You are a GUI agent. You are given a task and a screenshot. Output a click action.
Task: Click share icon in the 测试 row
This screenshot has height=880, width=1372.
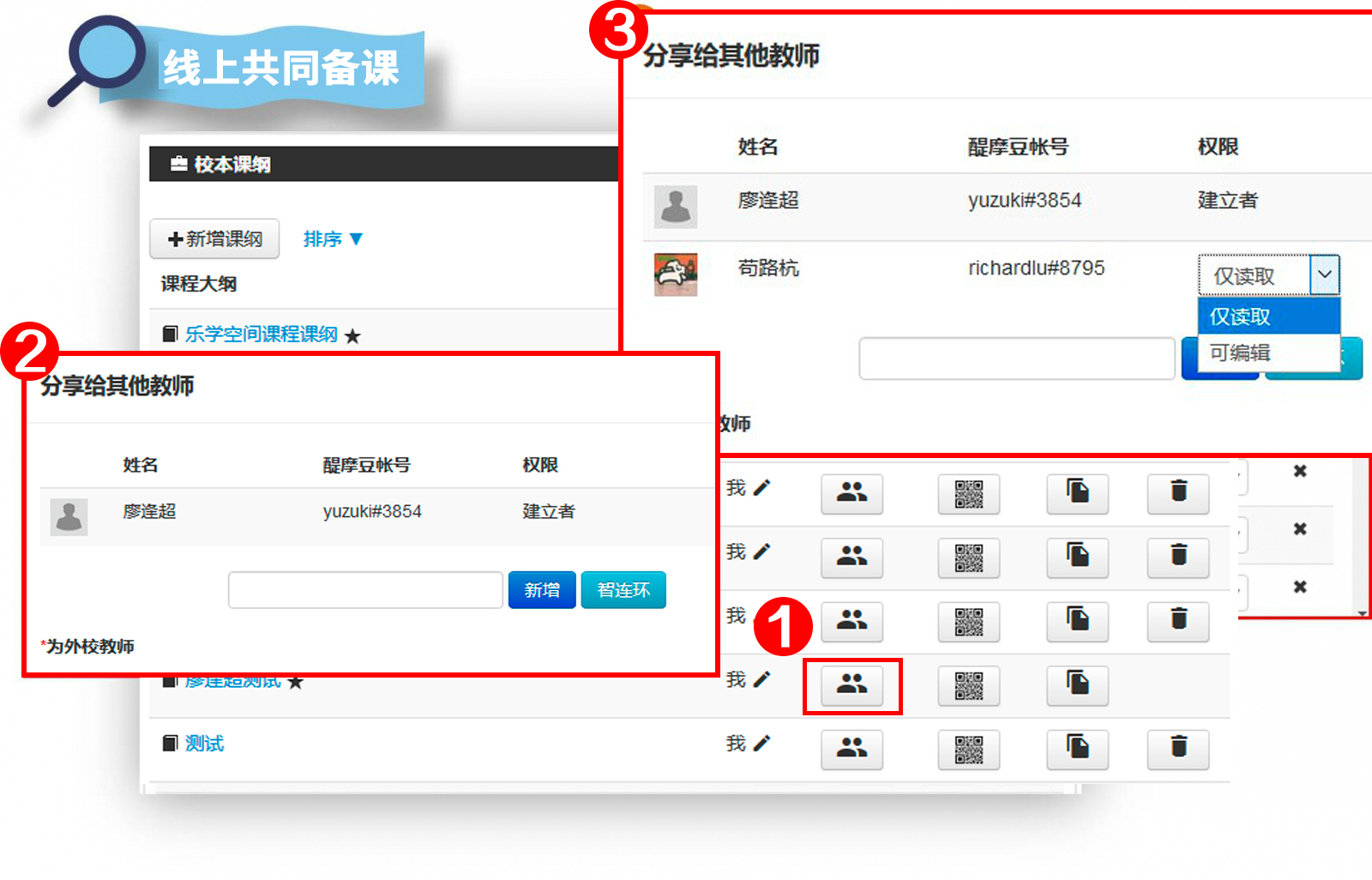click(x=851, y=749)
